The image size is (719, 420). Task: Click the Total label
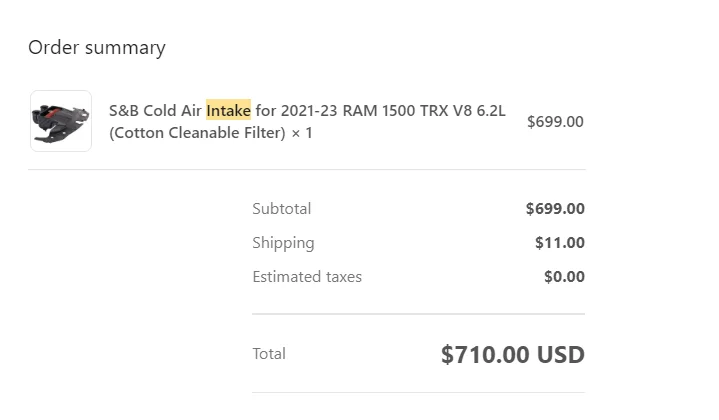(x=269, y=354)
